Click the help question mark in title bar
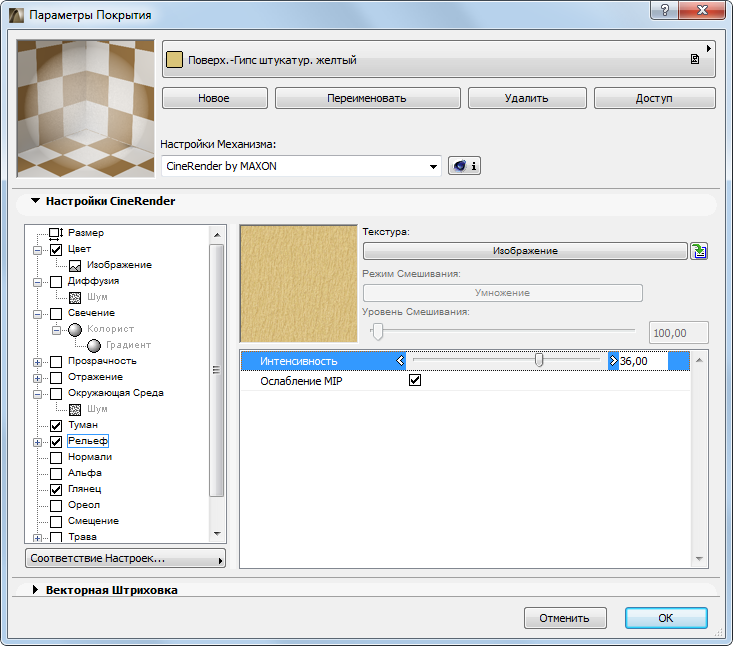 point(665,10)
